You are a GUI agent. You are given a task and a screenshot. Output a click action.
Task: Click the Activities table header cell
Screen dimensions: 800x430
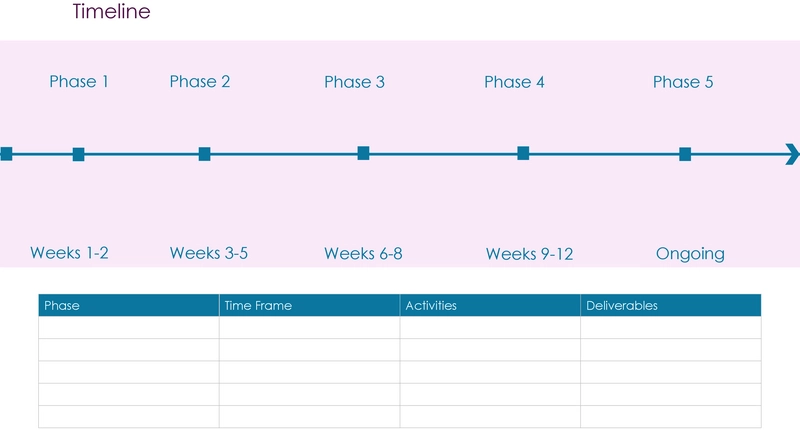point(490,306)
